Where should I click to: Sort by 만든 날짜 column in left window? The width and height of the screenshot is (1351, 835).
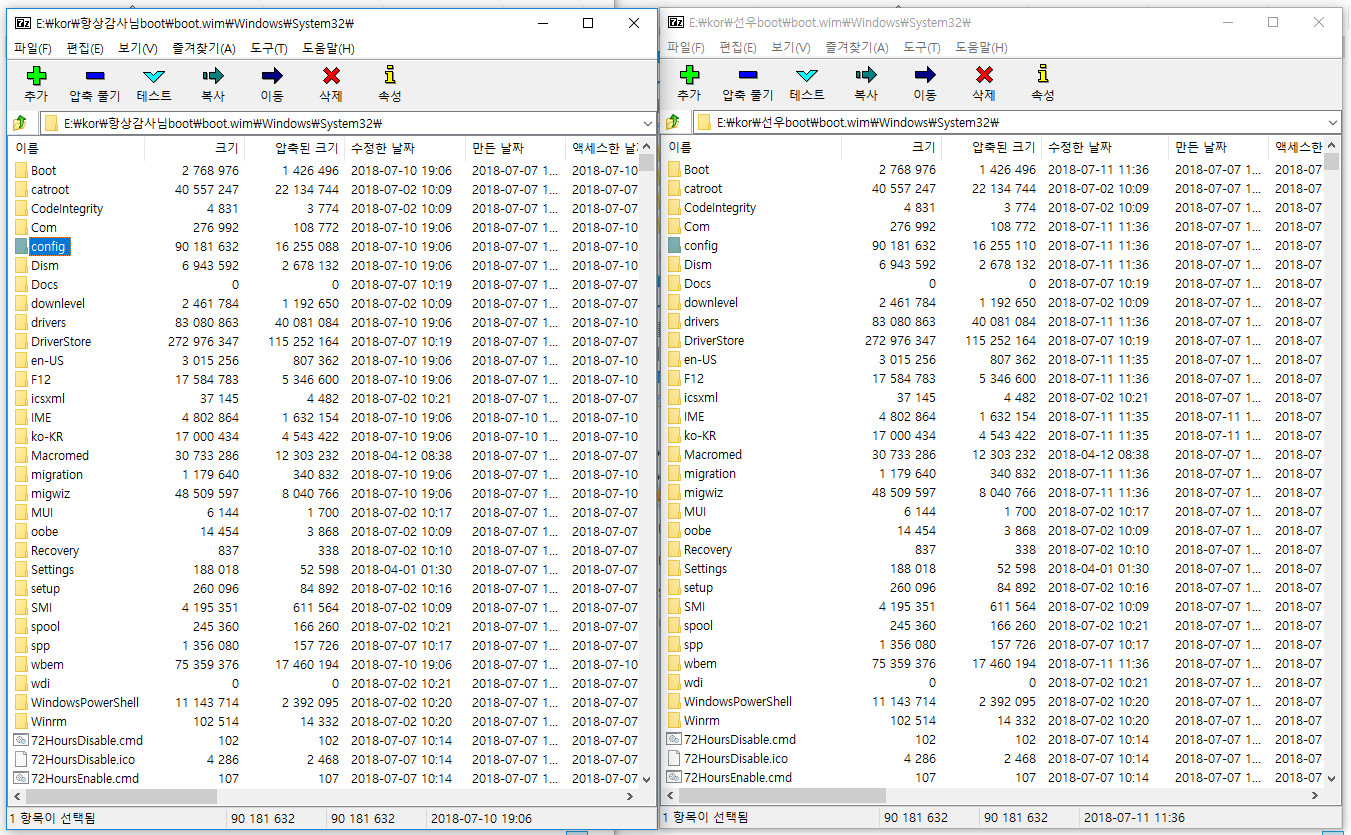[x=516, y=148]
